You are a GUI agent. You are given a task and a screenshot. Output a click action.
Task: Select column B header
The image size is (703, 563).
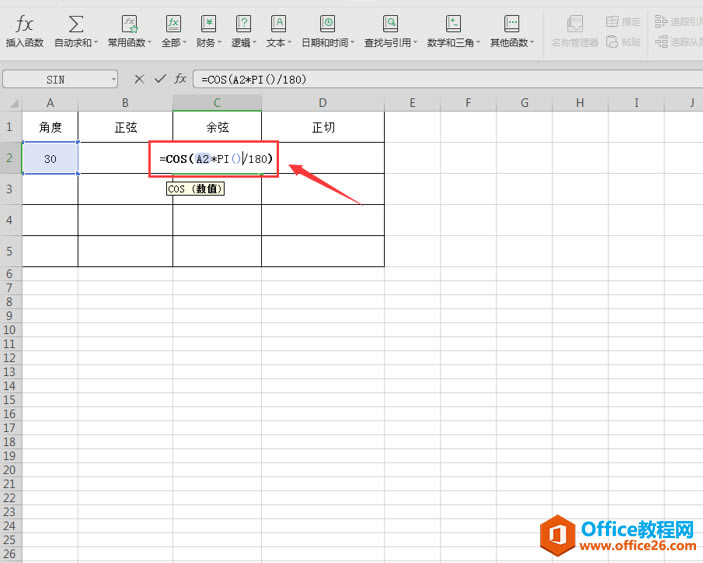tap(125, 103)
